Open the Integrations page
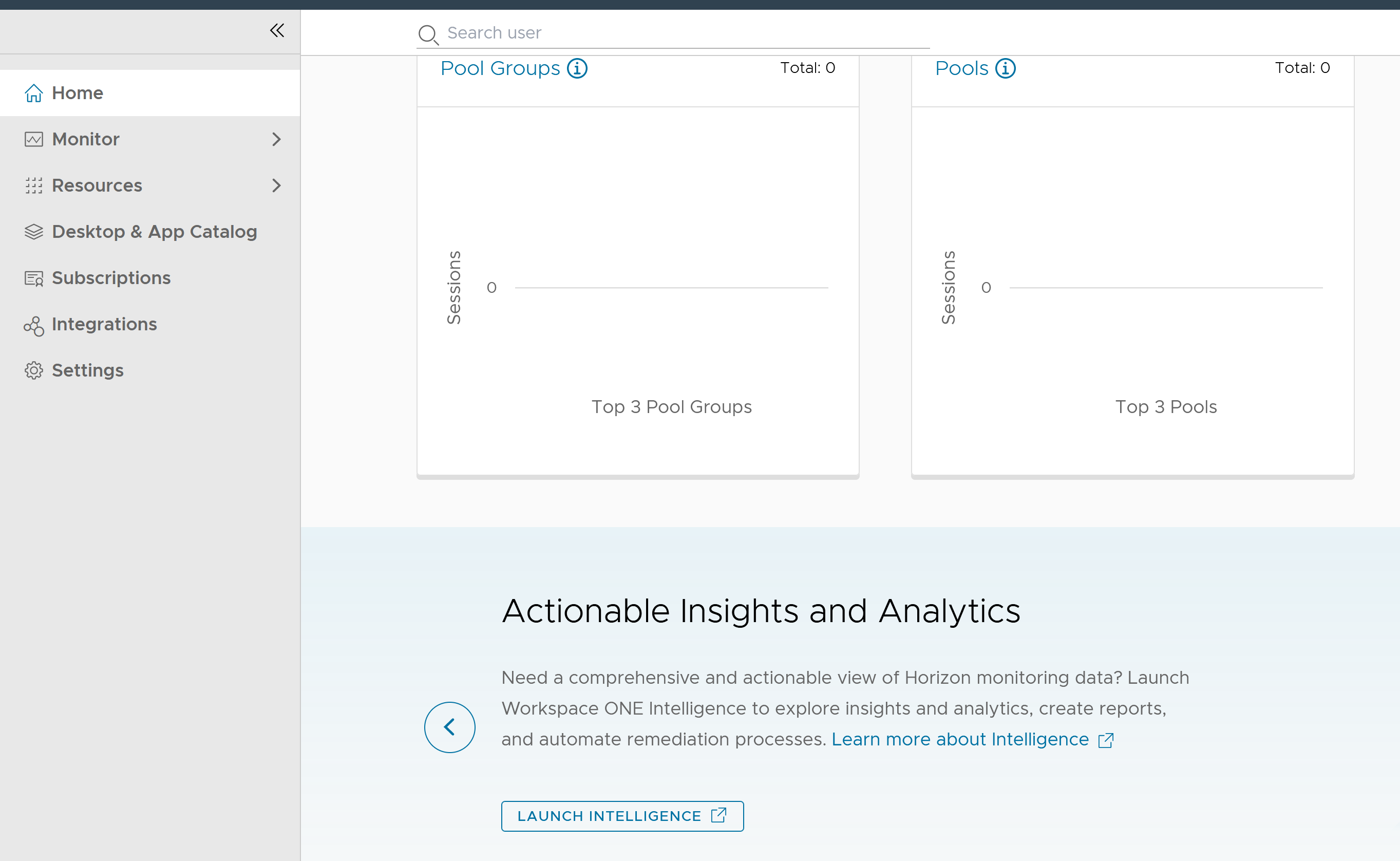Image resolution: width=1400 pixels, height=861 pixels. 150,324
